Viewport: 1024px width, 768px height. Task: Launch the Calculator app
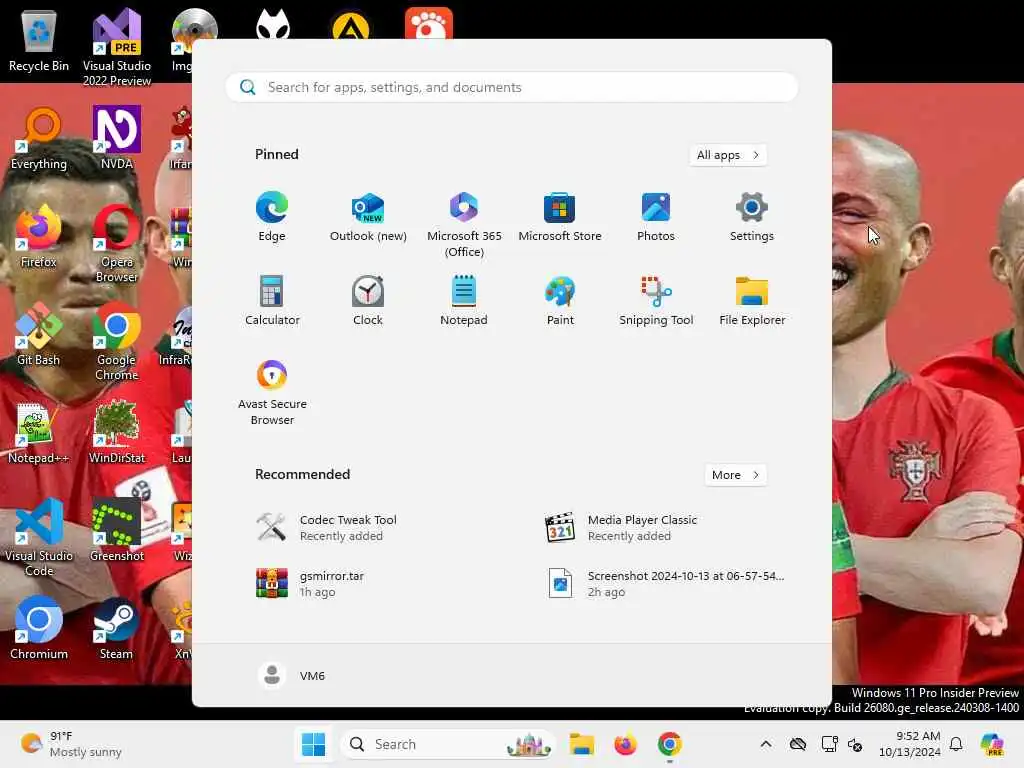[272, 300]
